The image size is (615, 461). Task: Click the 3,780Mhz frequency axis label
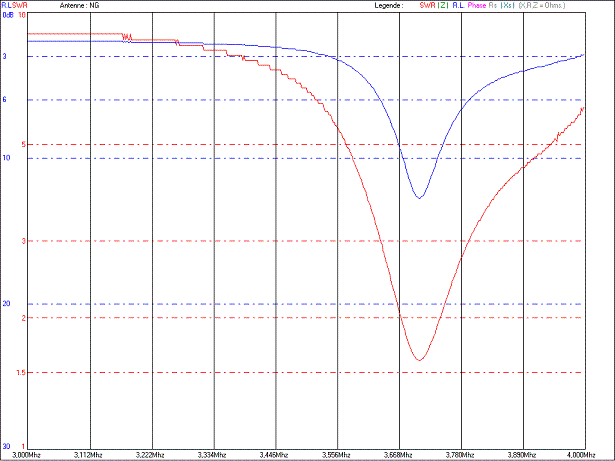[x=461, y=454]
